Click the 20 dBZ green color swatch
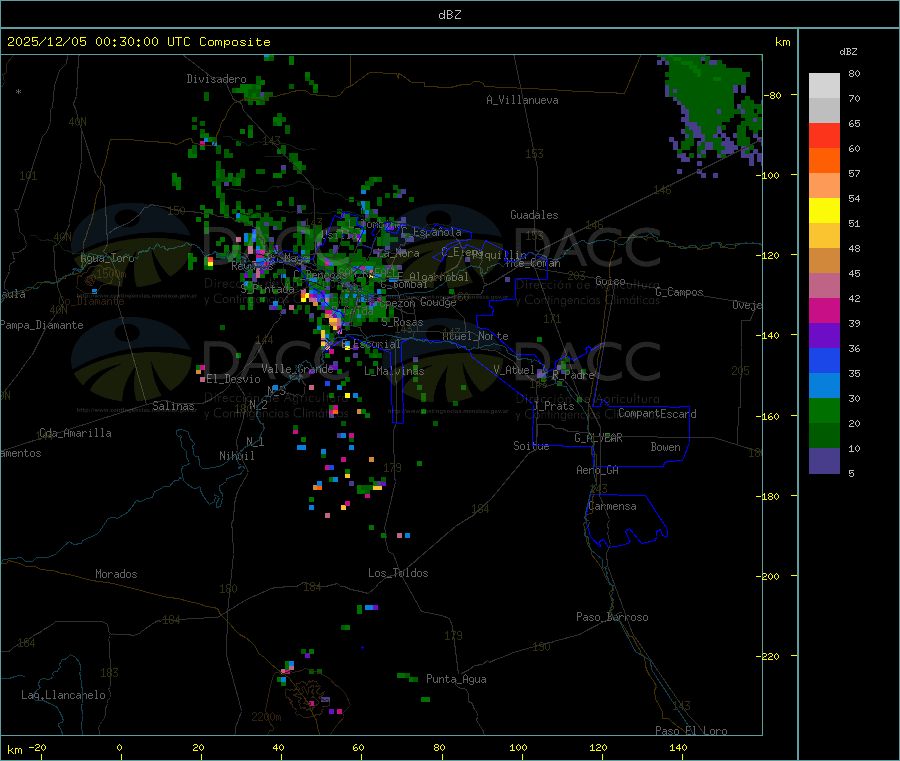 click(824, 435)
